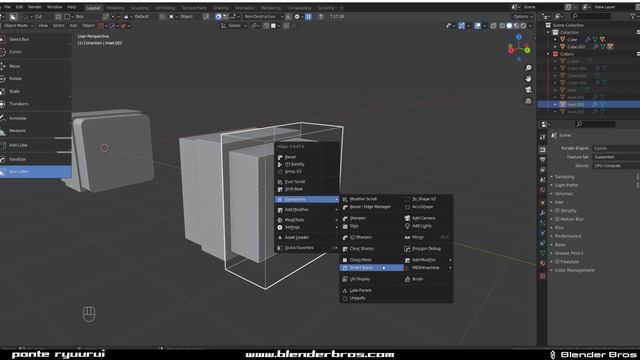Toggle the camera view icon
Screen dimensions: 640x360
pos(529,90)
